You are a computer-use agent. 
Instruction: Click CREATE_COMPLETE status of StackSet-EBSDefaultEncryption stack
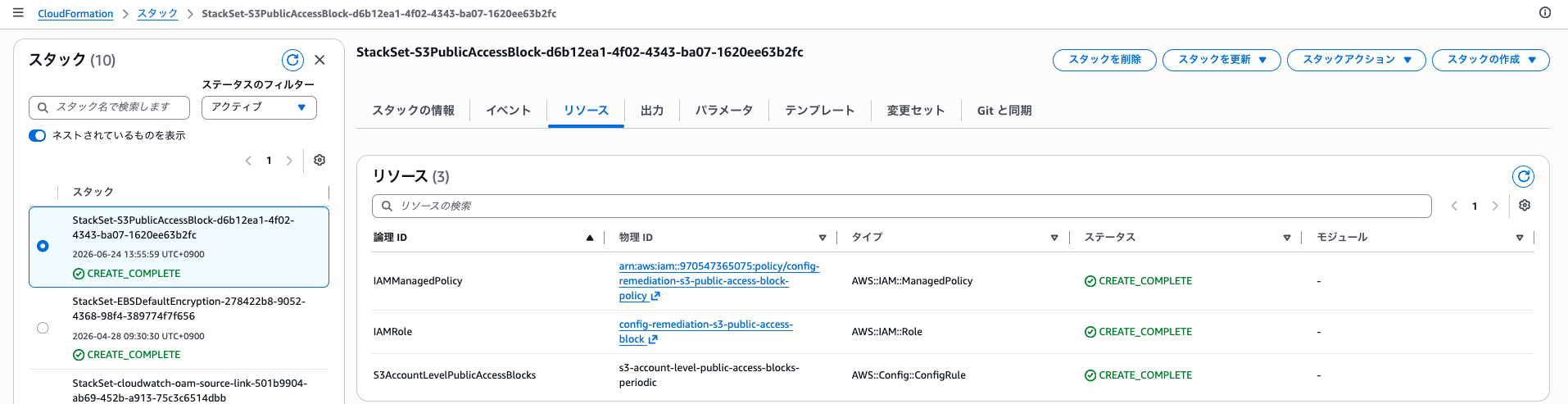click(x=126, y=355)
